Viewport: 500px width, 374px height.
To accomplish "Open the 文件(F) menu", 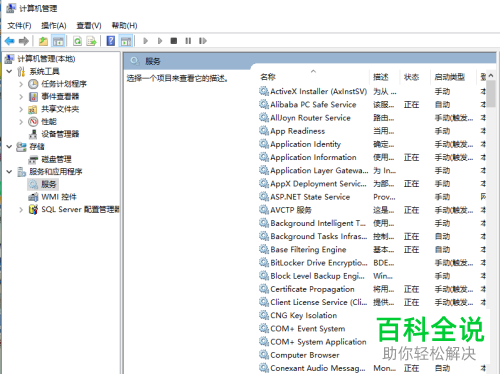I will click(19, 26).
